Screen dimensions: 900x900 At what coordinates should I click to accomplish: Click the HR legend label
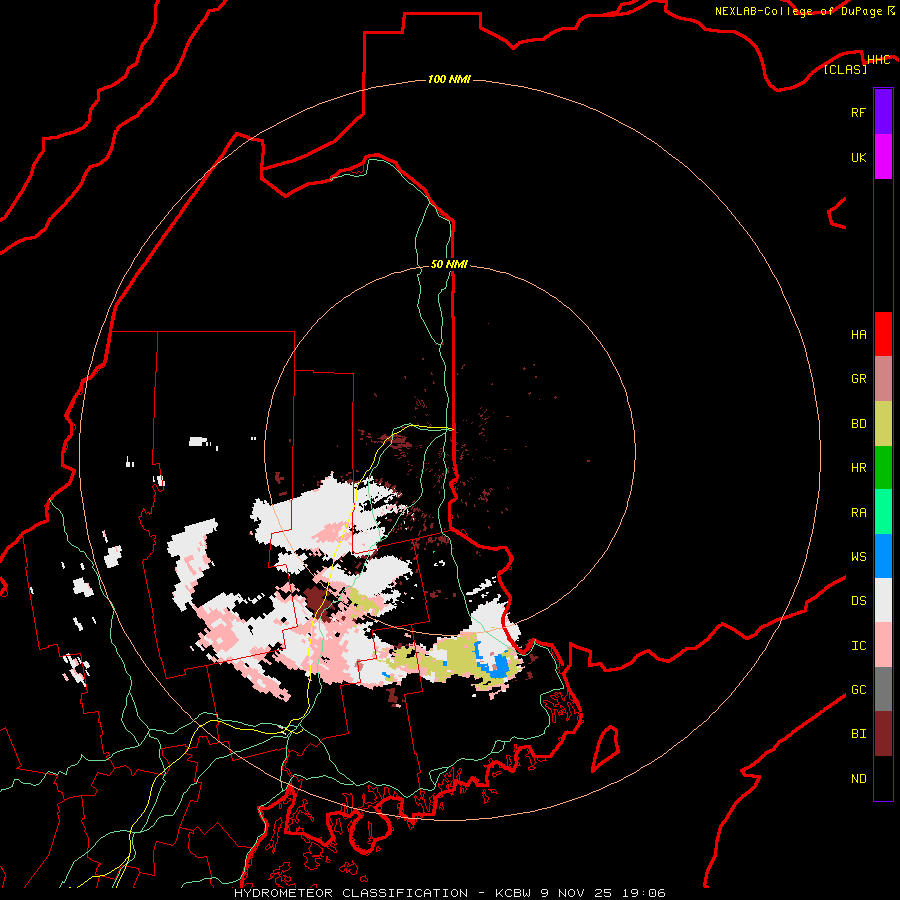[x=858, y=468]
